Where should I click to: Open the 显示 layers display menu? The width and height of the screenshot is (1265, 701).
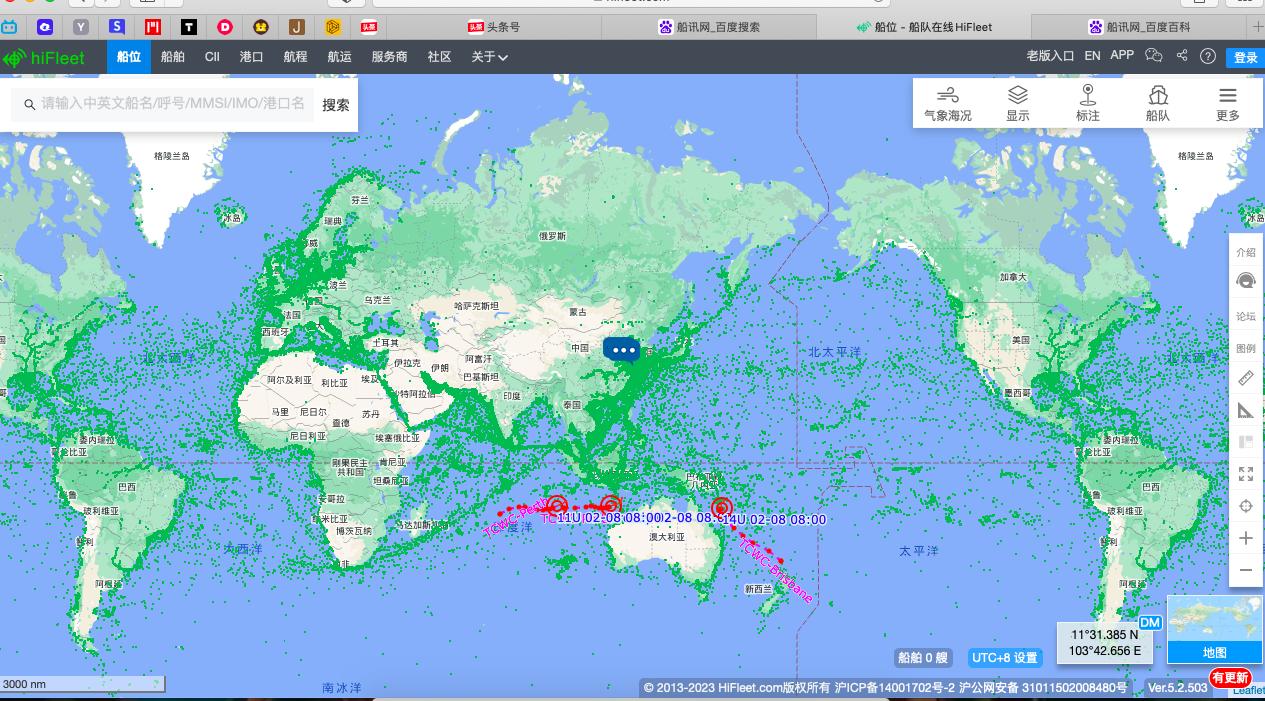pyautogui.click(x=1017, y=103)
